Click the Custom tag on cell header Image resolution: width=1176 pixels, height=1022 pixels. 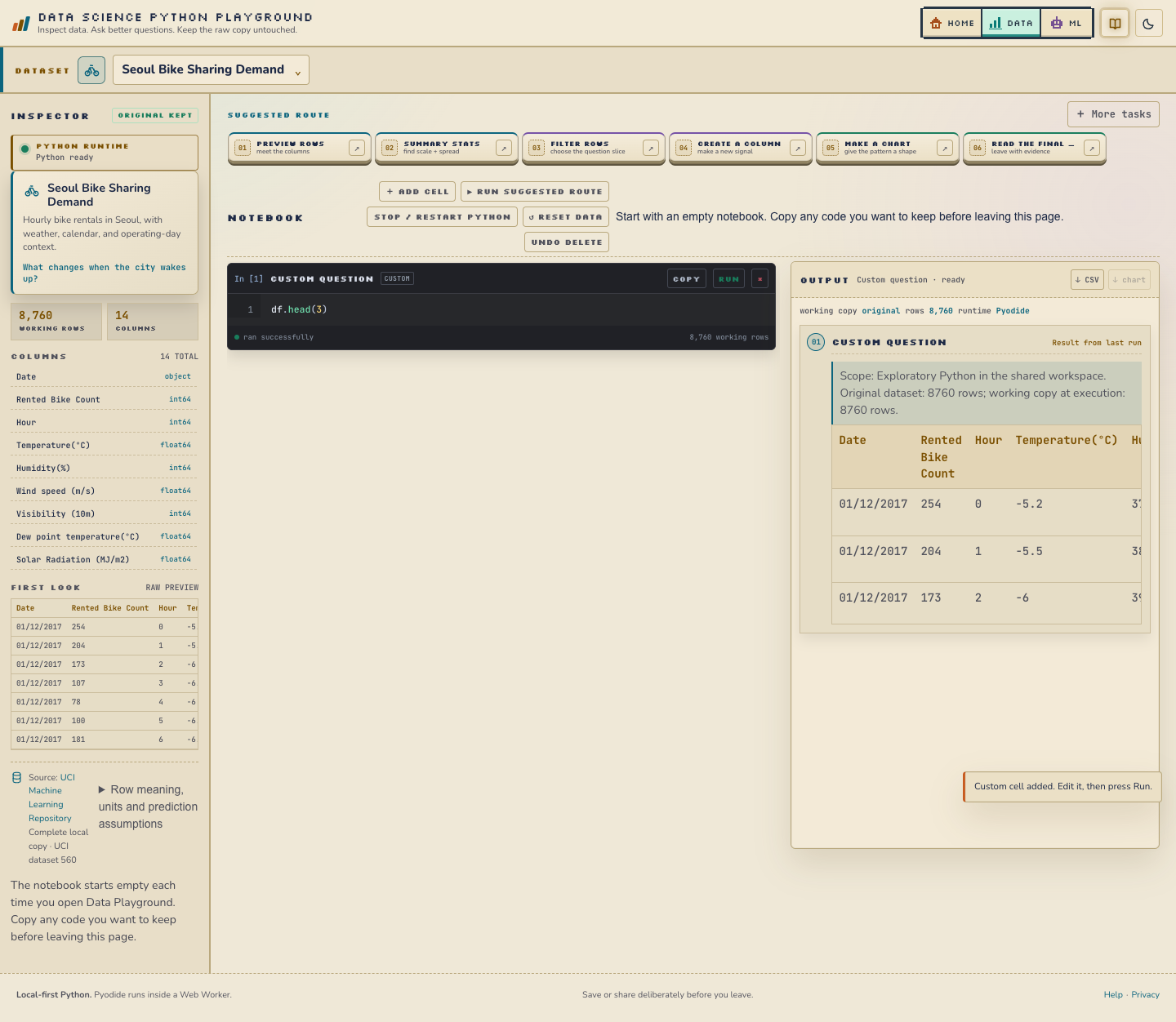(398, 278)
